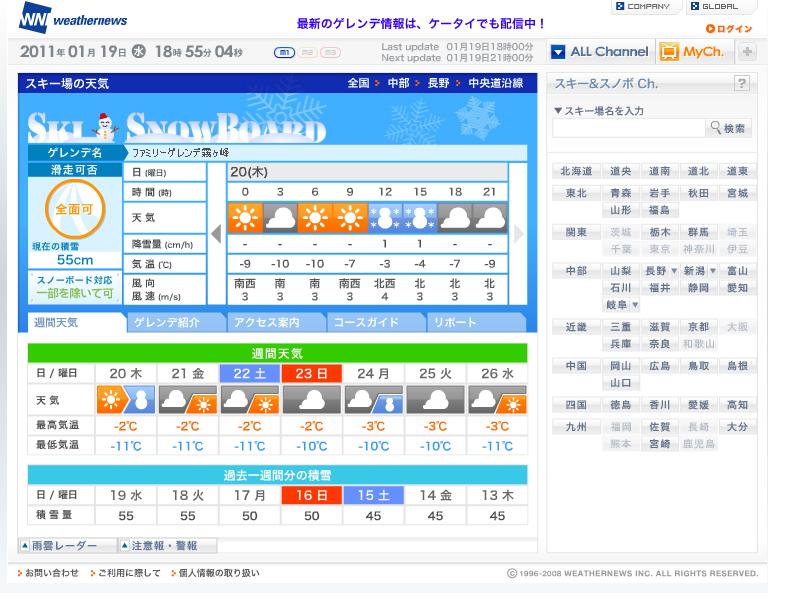Select the 四国 region button
This screenshot has width=800, height=600.
tap(576, 405)
